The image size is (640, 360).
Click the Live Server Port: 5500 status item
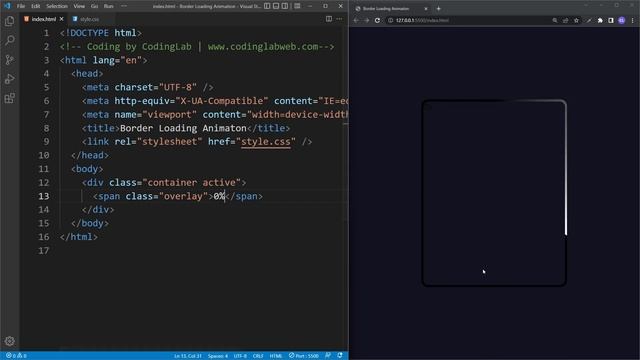point(304,356)
